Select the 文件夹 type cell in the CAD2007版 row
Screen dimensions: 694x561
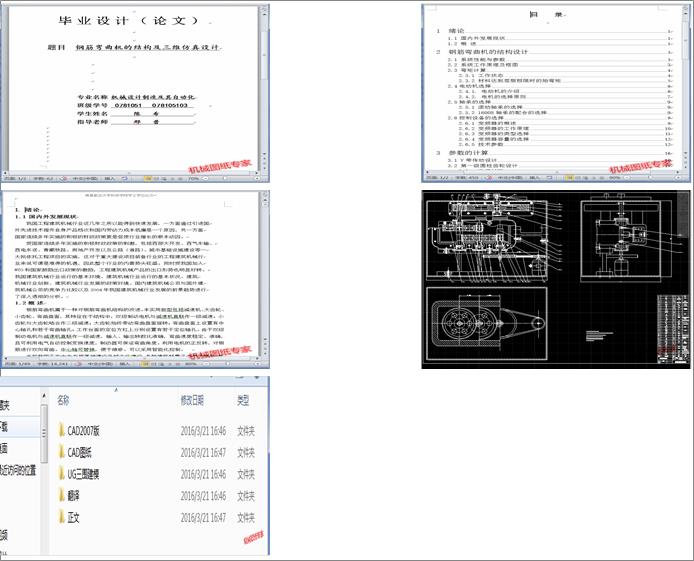point(246,430)
